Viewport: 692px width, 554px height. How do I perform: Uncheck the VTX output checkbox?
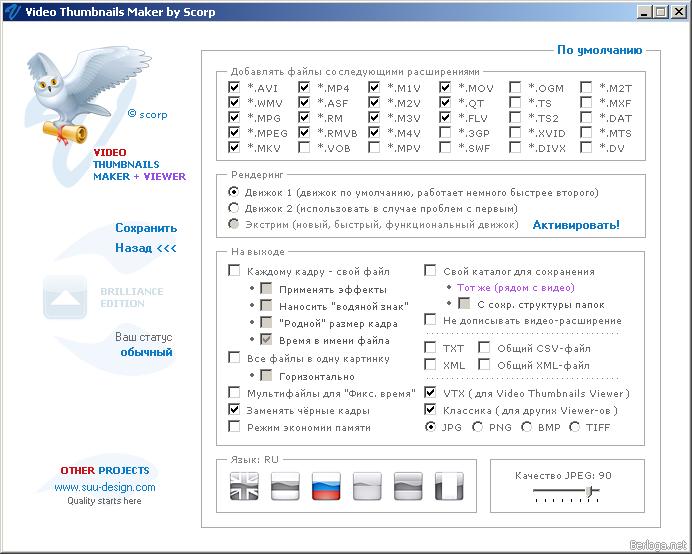[430, 392]
